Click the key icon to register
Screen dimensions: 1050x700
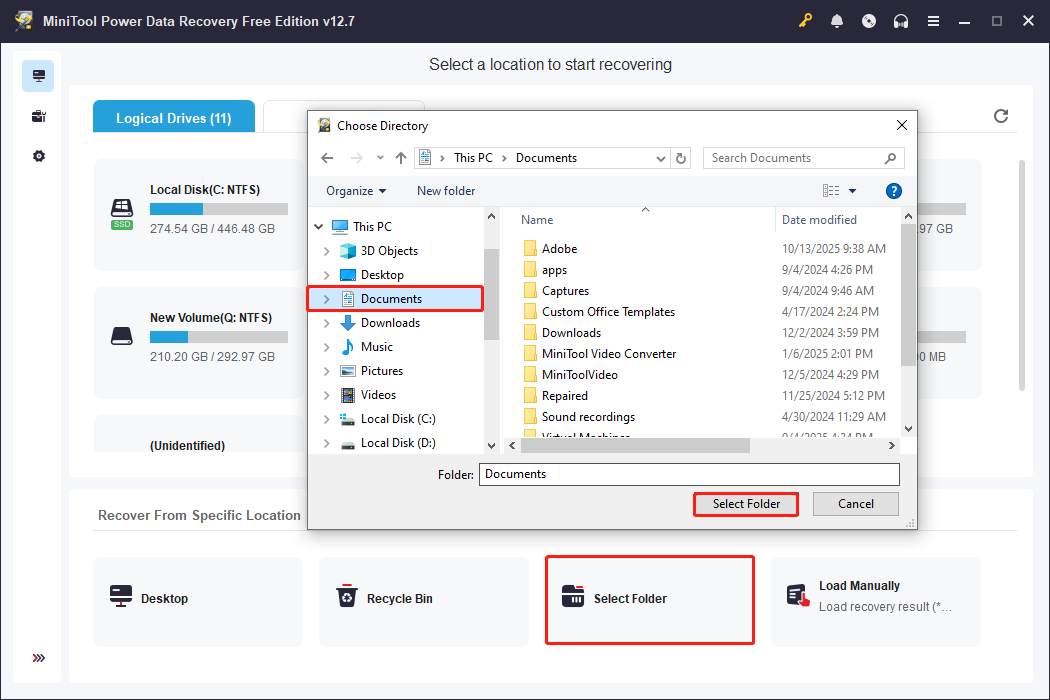[805, 21]
